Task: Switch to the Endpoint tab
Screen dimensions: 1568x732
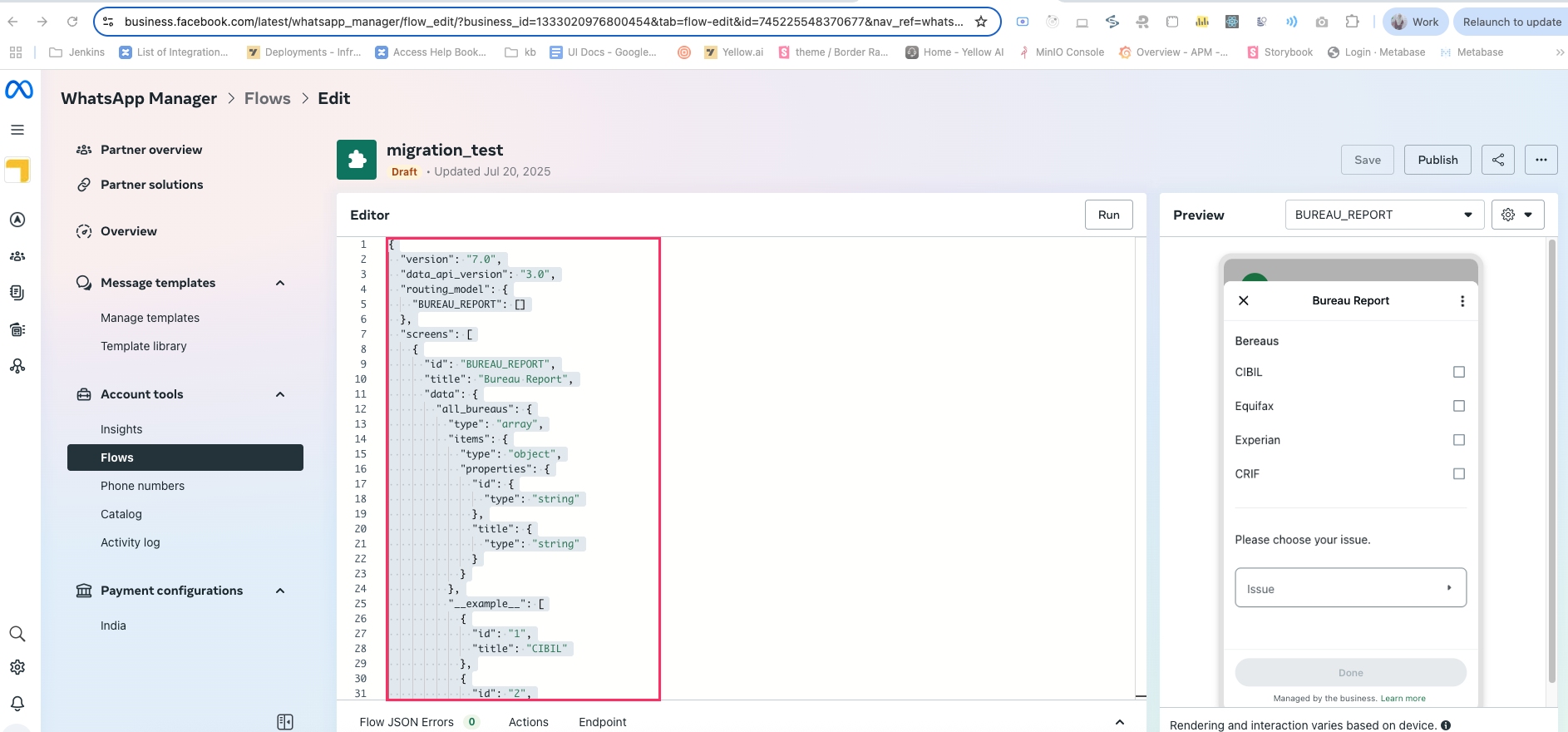Action: [x=603, y=722]
